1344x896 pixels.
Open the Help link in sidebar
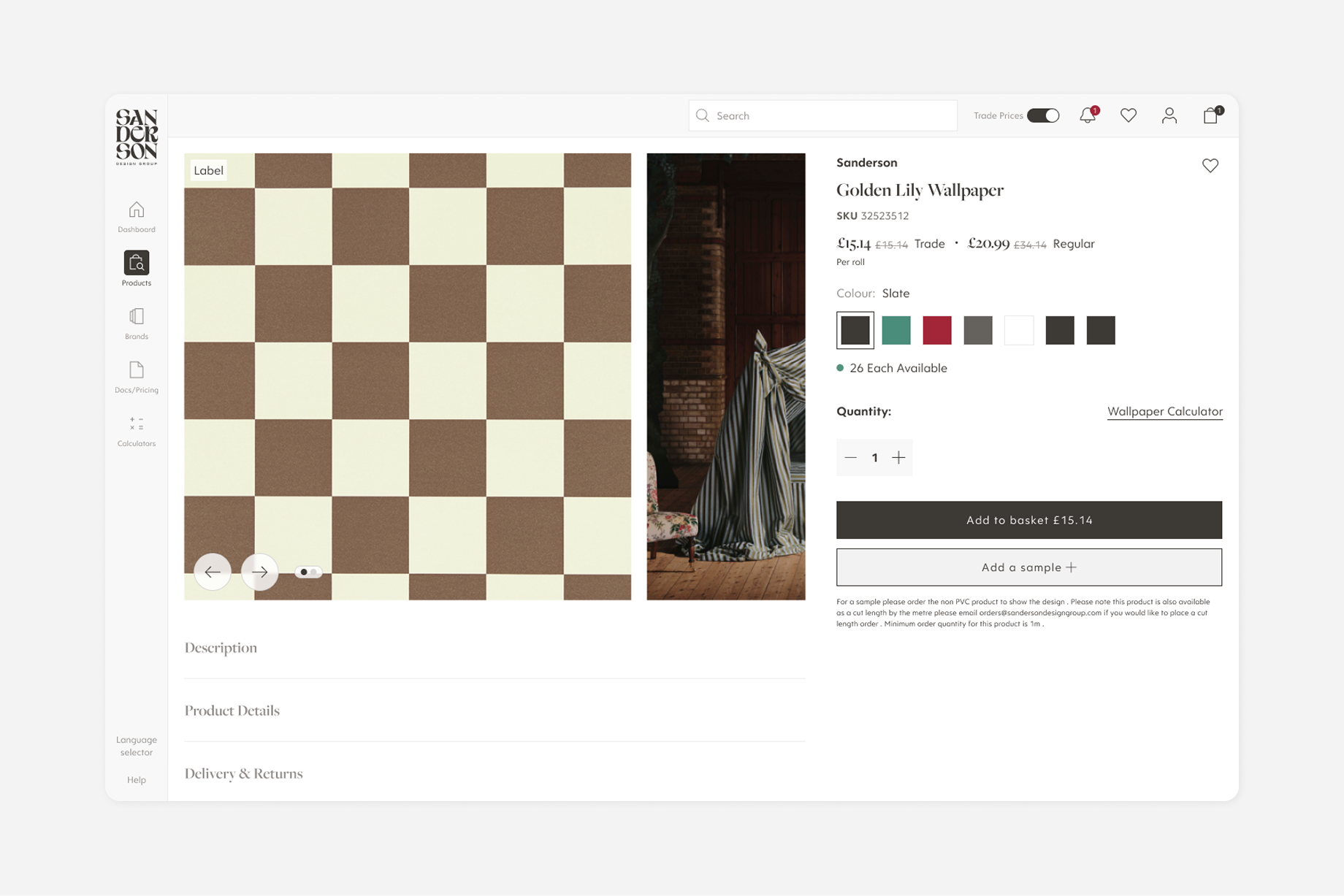(x=137, y=780)
